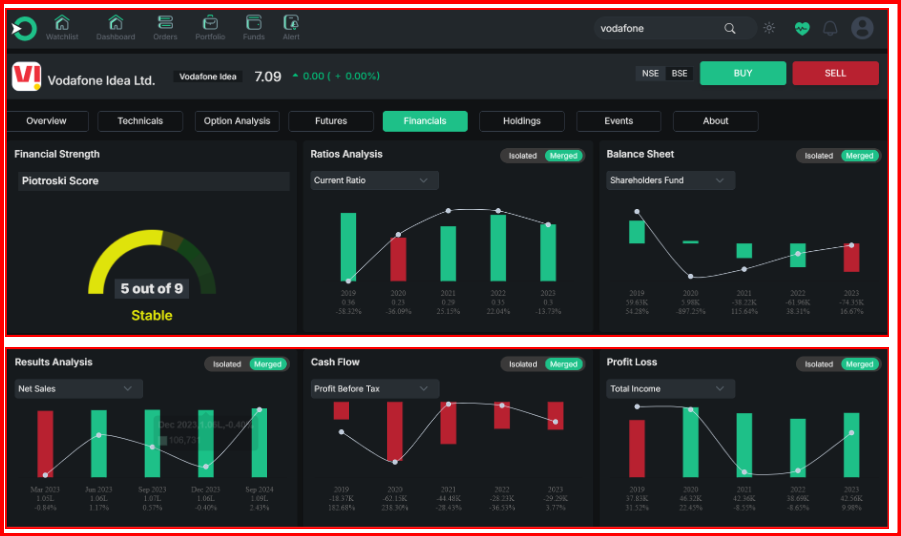Image resolution: width=901 pixels, height=536 pixels.
Task: Select Merged in Ratios Analysis
Action: tap(564, 156)
